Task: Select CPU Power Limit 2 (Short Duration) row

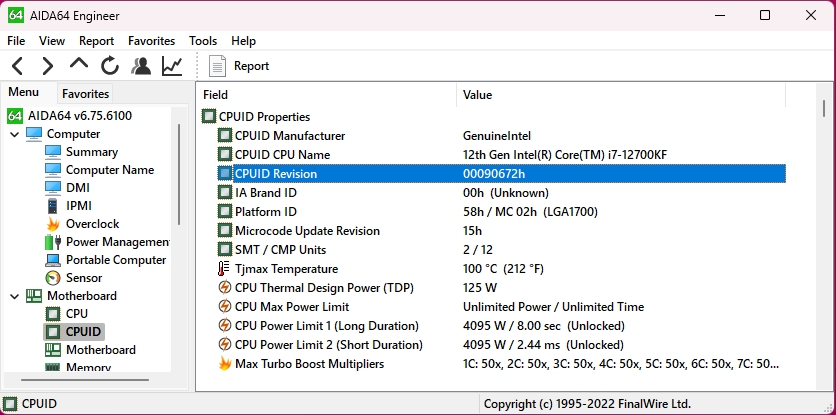Action: 502,345
